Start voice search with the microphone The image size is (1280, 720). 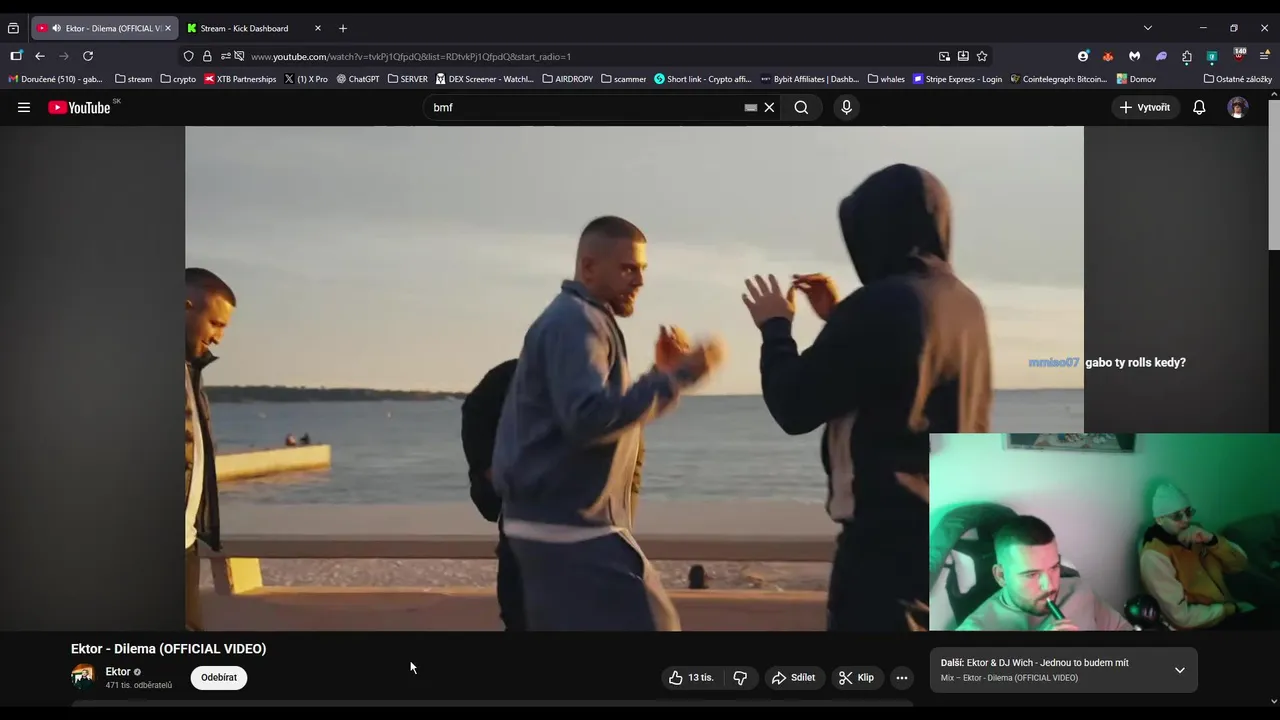(846, 107)
